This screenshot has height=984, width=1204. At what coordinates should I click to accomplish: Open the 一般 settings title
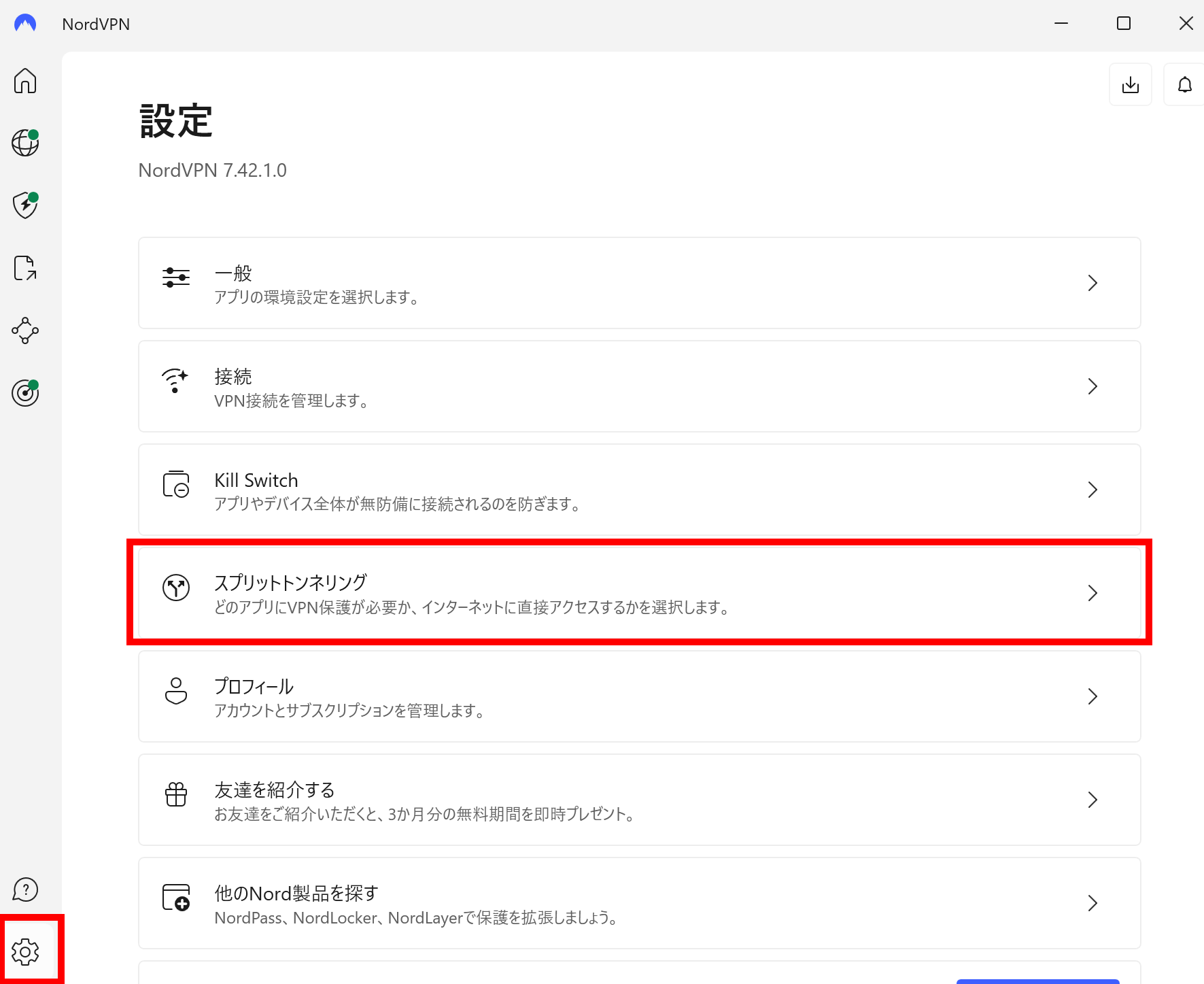(x=233, y=273)
